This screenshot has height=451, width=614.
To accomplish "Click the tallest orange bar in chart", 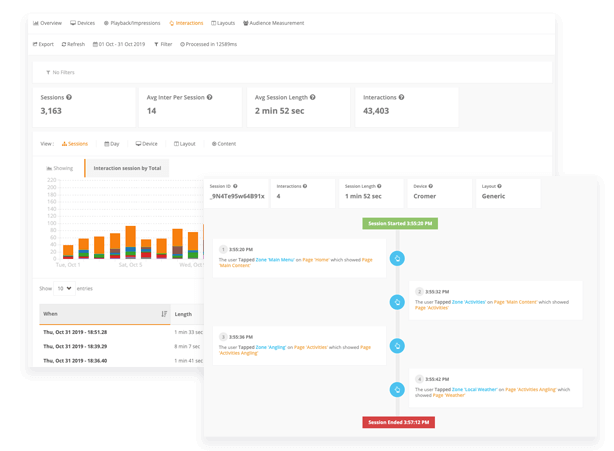I will click(130, 236).
